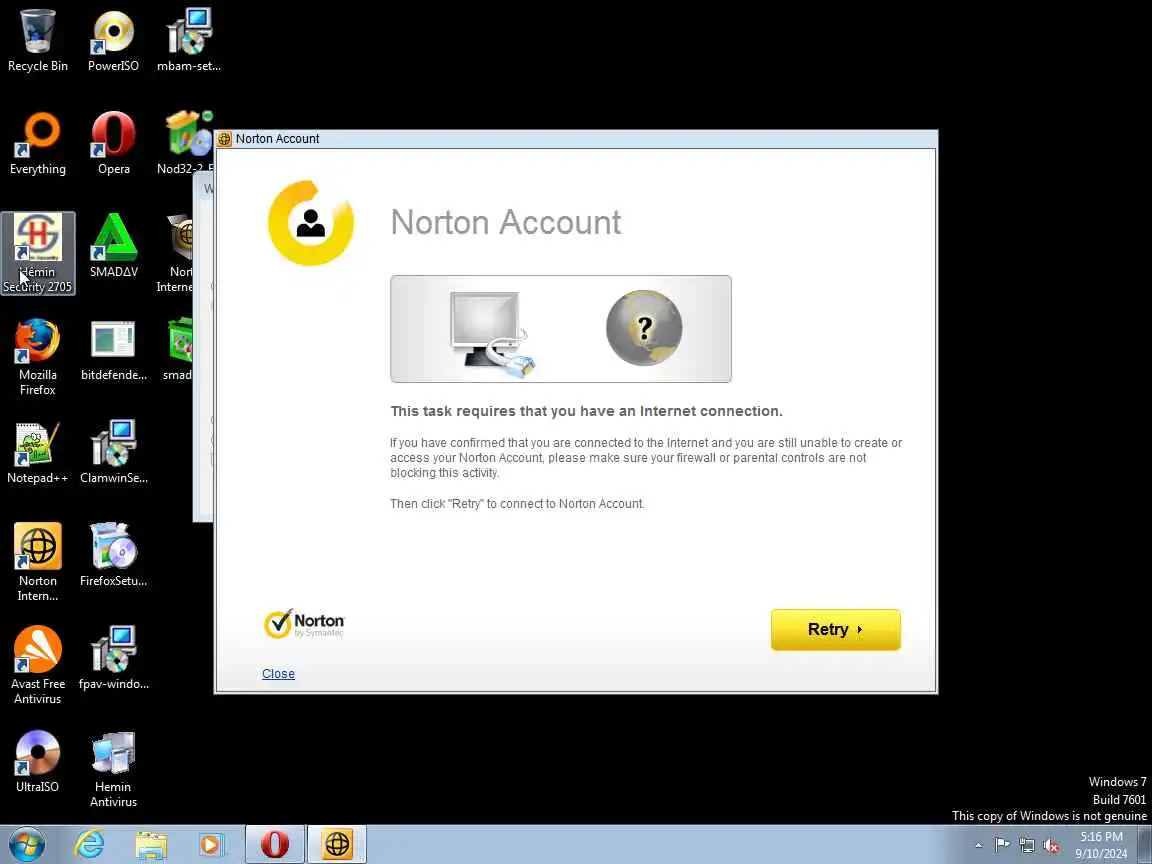Click the Norton by Symantec logo
Viewport: 1152px width, 864px height.
pos(303,624)
